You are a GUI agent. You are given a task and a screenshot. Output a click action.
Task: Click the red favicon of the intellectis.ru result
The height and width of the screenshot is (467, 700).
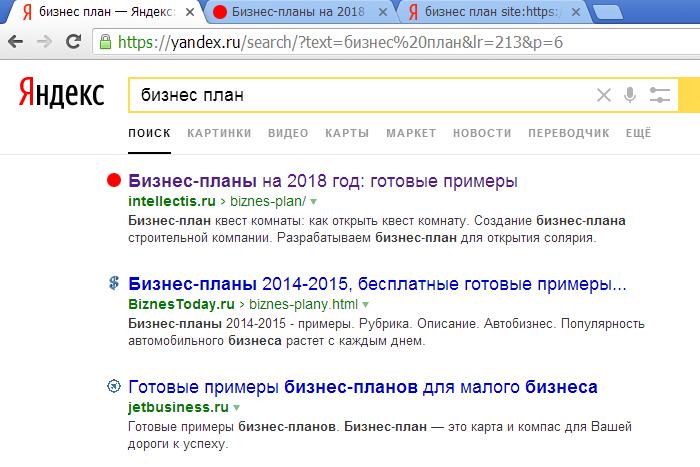[113, 181]
